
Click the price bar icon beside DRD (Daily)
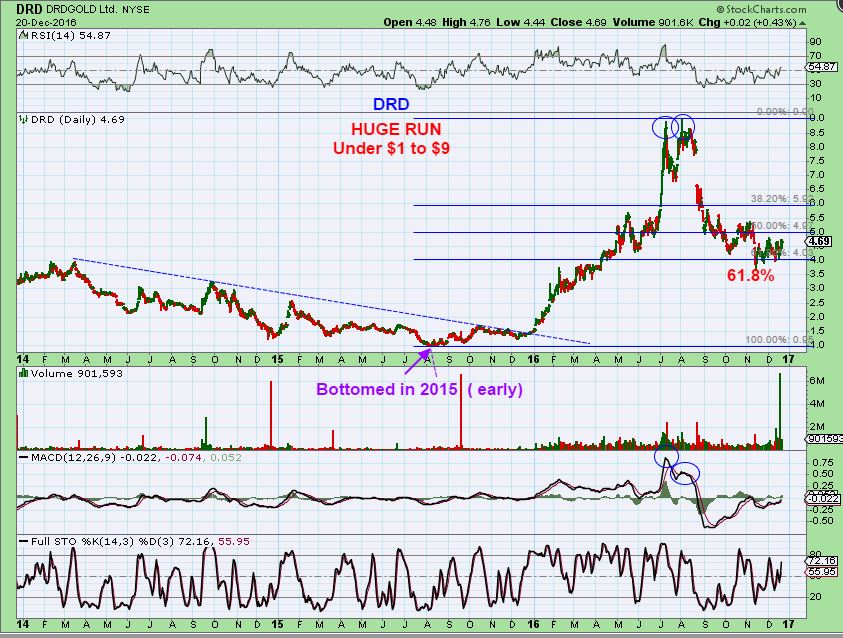point(24,120)
